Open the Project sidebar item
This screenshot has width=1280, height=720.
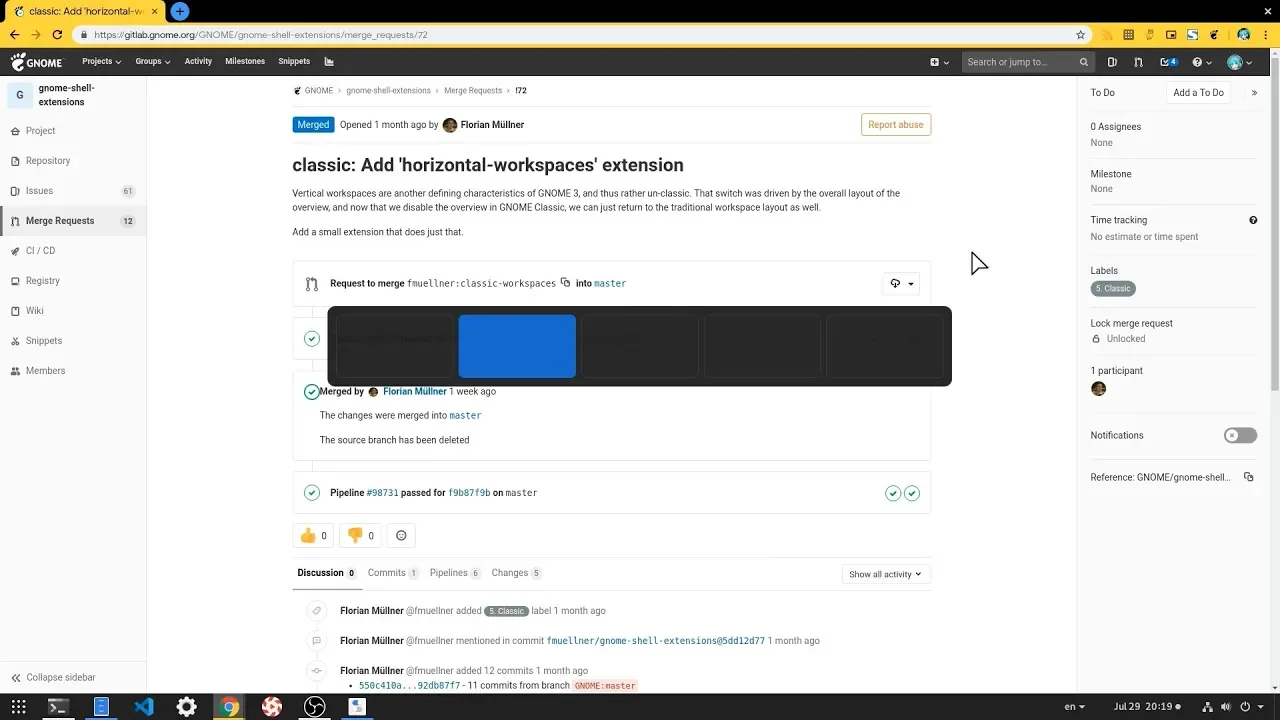[x=73, y=131]
